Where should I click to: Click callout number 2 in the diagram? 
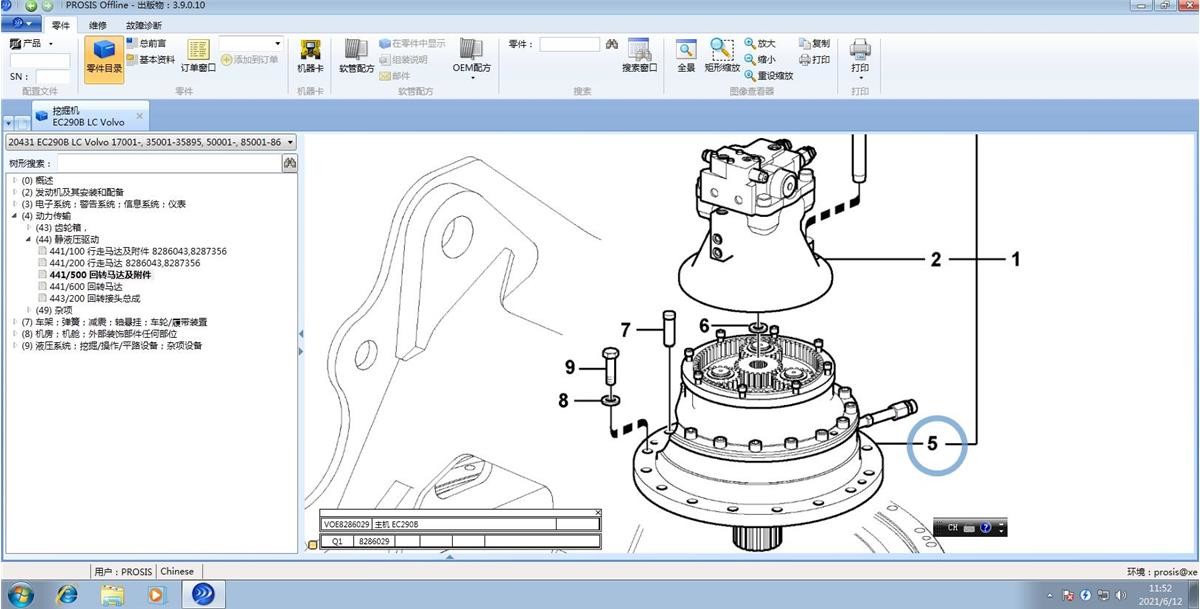click(936, 260)
